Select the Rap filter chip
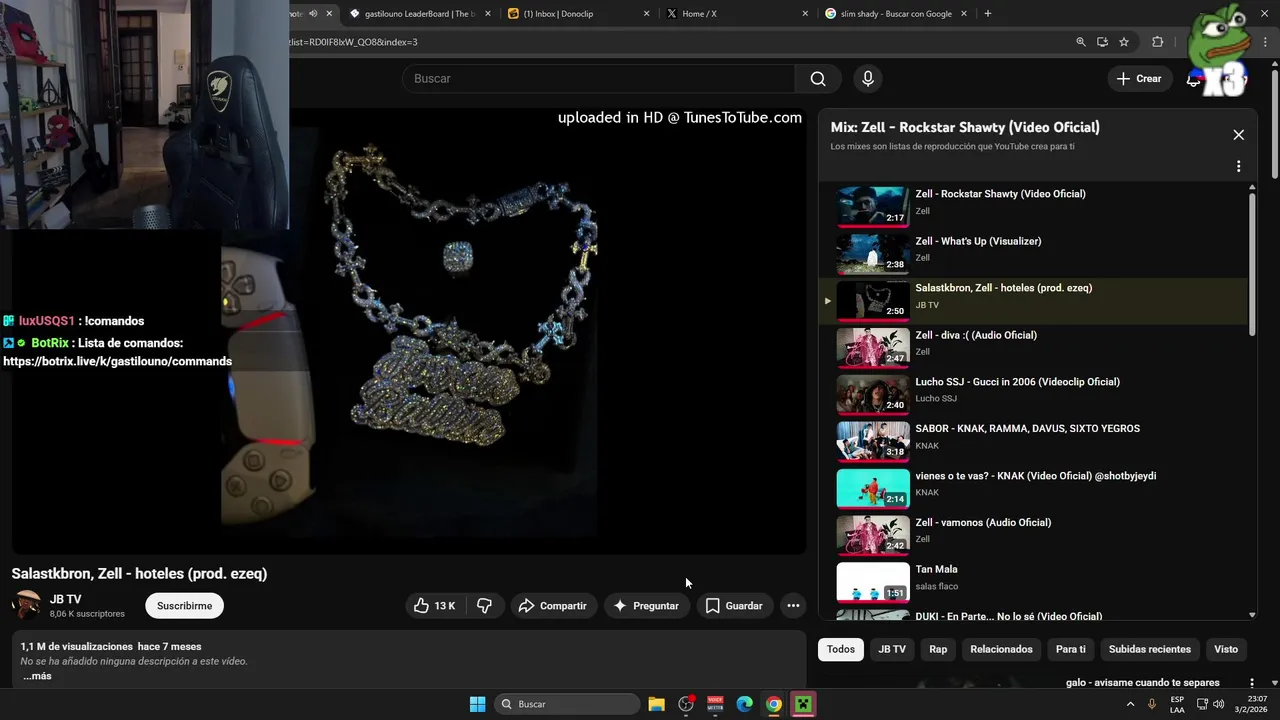The image size is (1280, 720). [x=938, y=649]
